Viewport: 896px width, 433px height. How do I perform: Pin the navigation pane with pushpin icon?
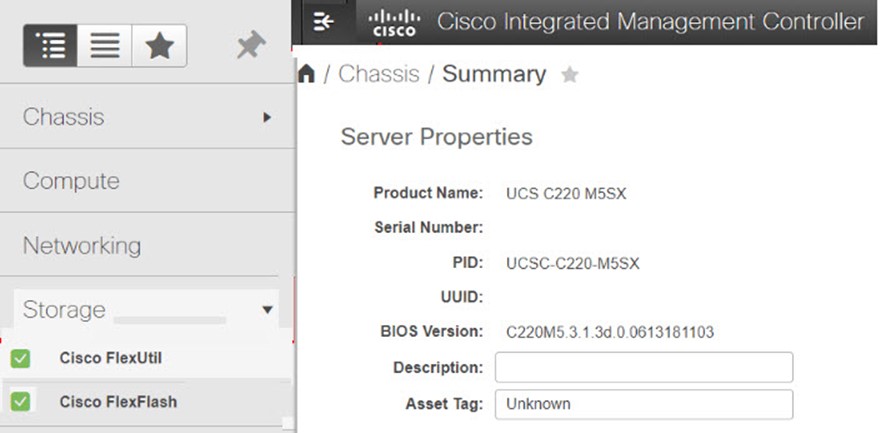251,45
